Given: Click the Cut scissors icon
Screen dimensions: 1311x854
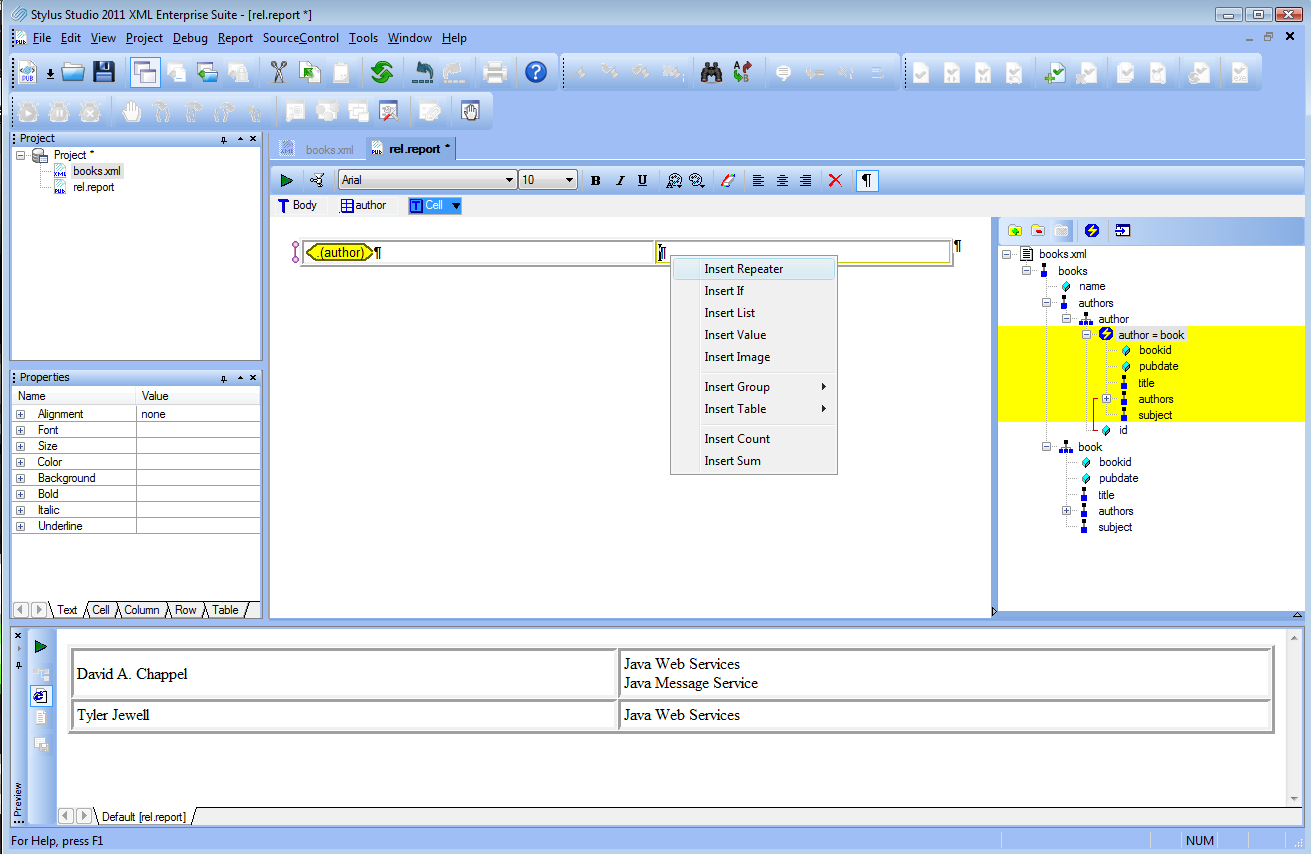Looking at the screenshot, I should (x=279, y=72).
